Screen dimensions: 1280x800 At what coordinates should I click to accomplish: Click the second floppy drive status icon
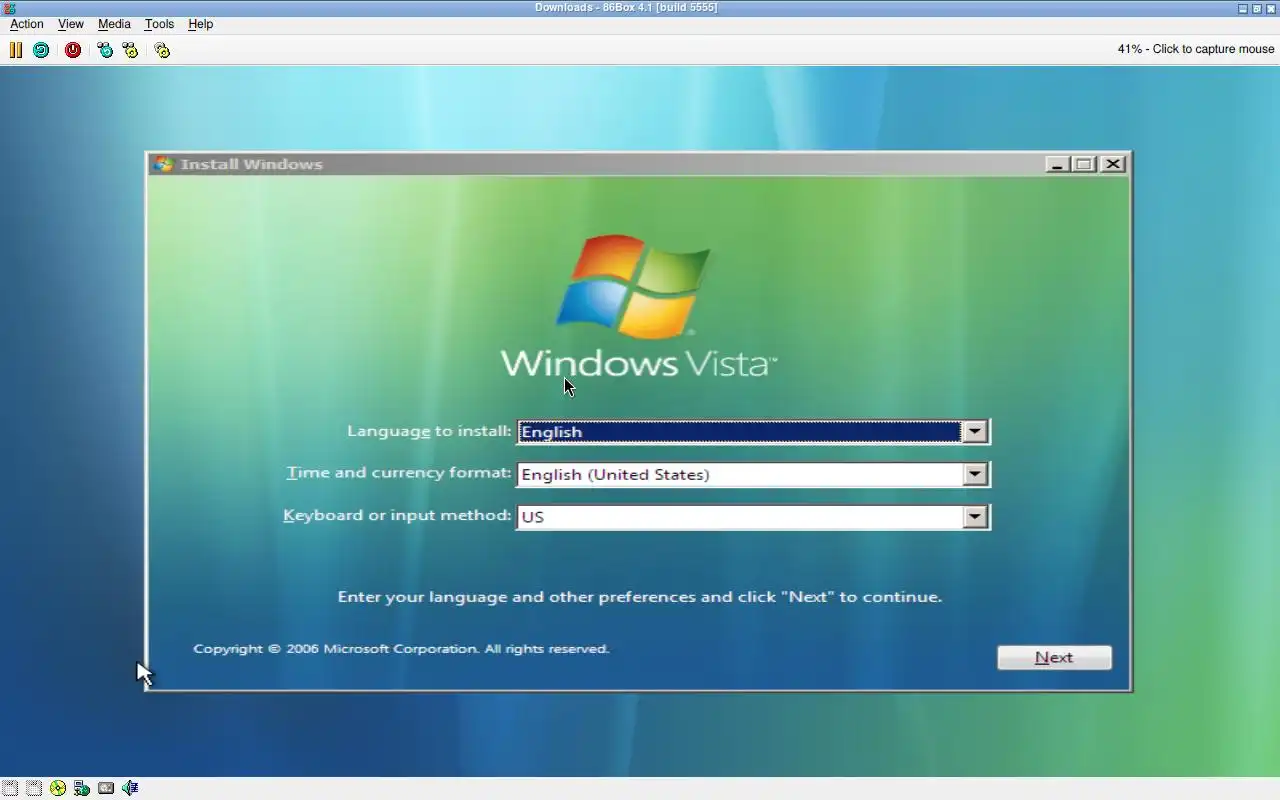[34, 788]
